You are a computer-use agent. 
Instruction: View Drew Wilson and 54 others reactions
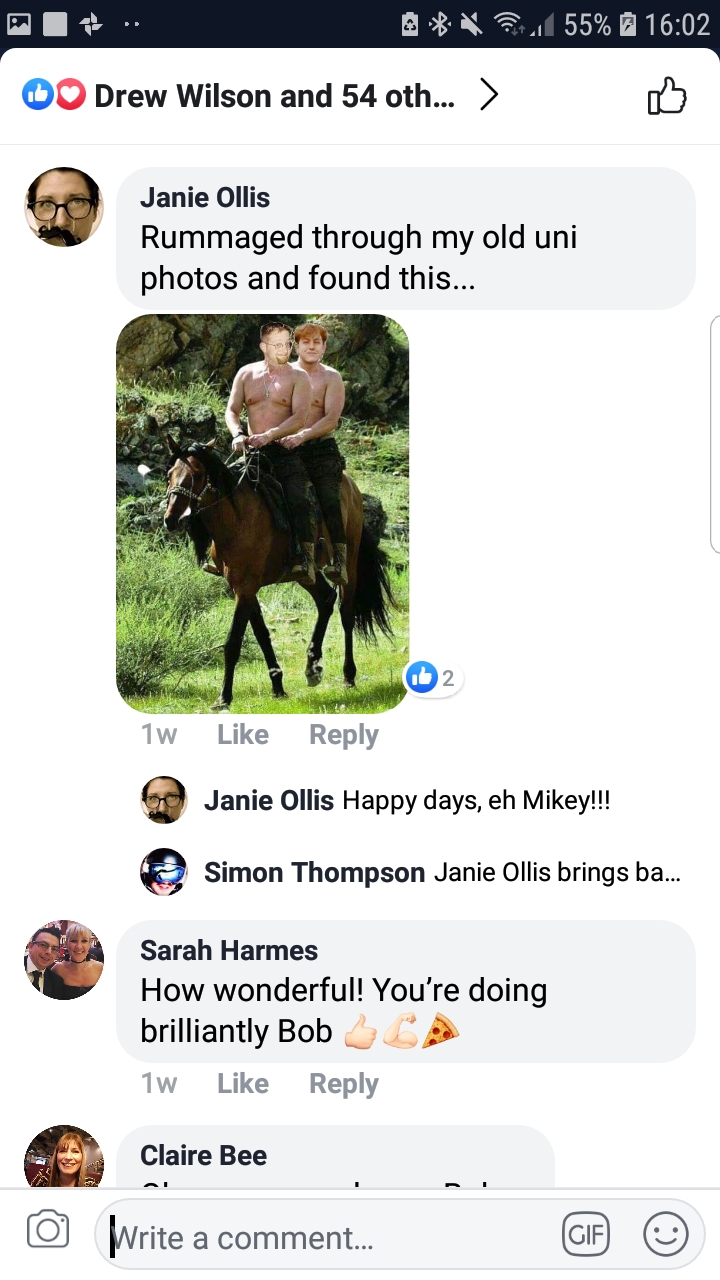273,96
